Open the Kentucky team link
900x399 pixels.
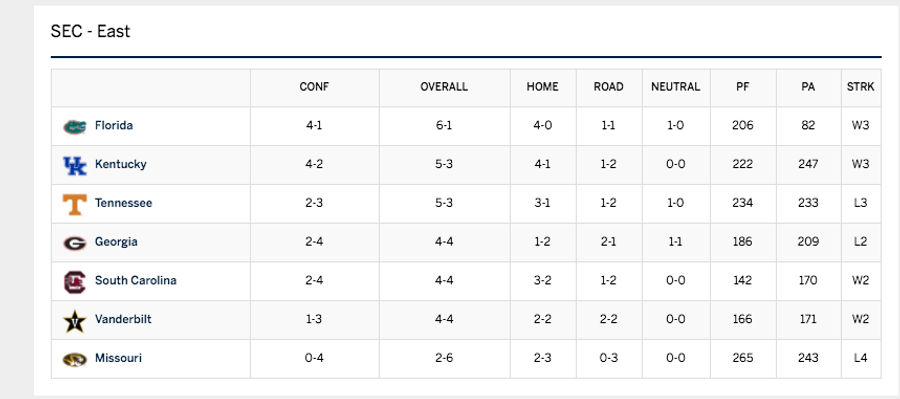pos(121,164)
